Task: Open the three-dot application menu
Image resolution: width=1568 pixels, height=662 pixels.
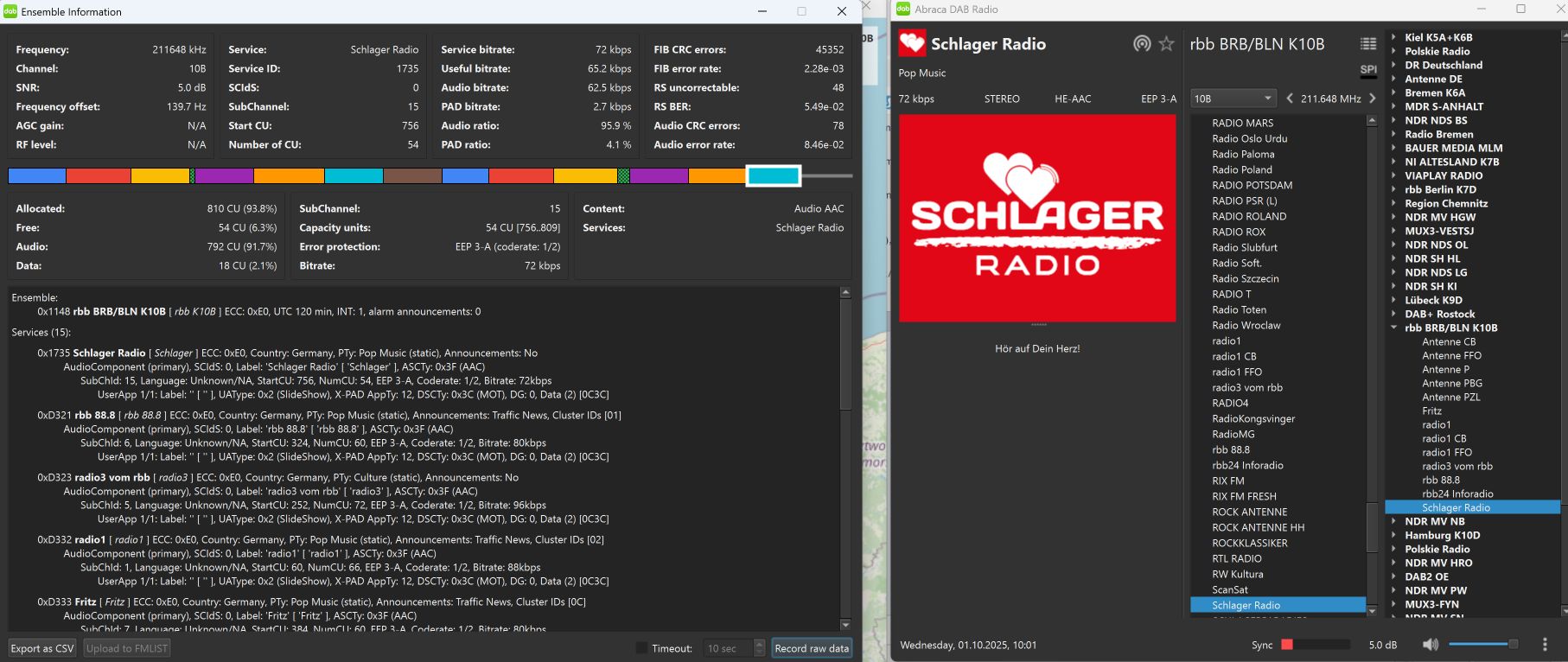Action: click(x=1544, y=645)
